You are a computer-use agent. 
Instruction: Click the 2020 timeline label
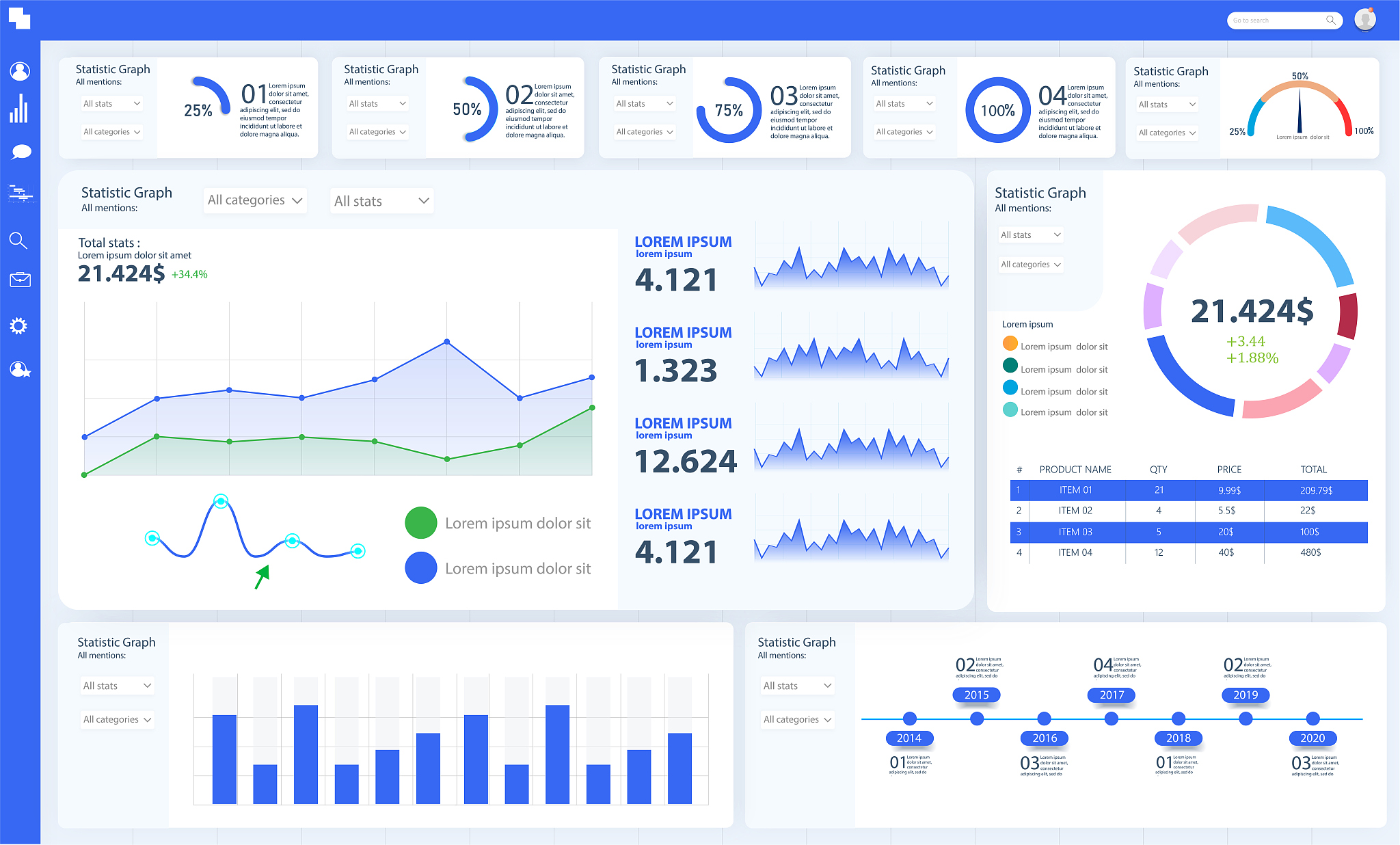[1312, 738]
